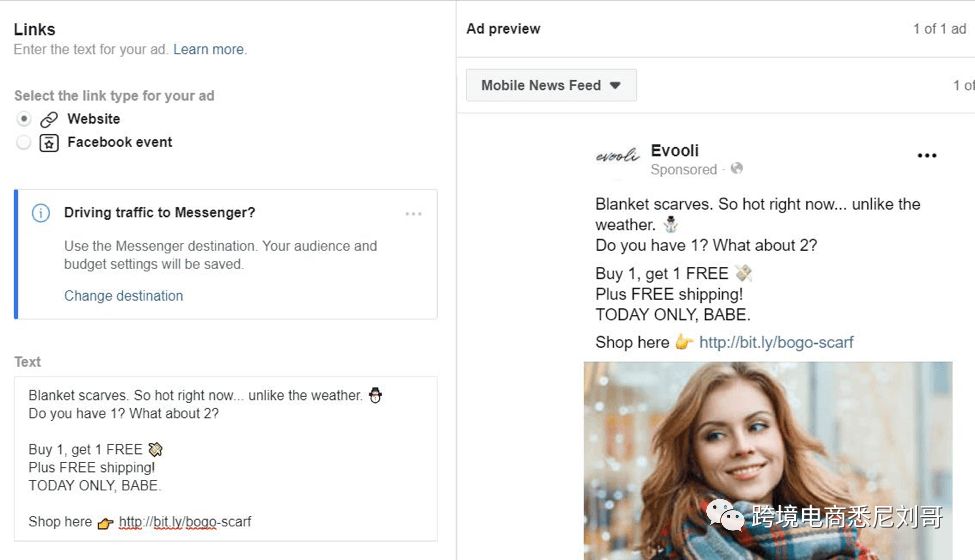Click the info icon beside Driving traffic to Messenger
The height and width of the screenshot is (560, 975).
click(x=41, y=213)
